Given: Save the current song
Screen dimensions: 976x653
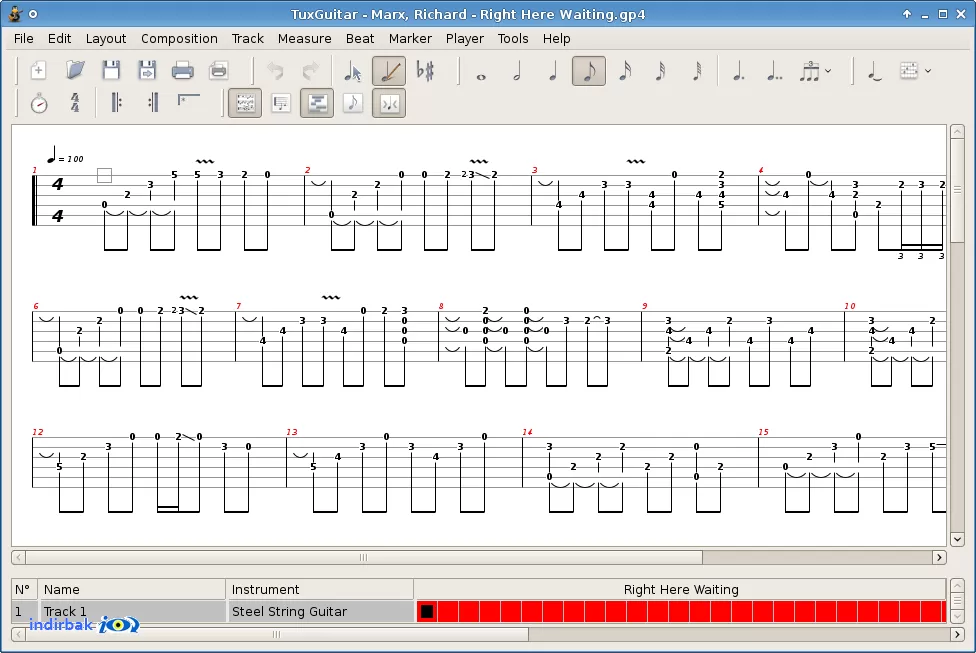Looking at the screenshot, I should pos(111,70).
